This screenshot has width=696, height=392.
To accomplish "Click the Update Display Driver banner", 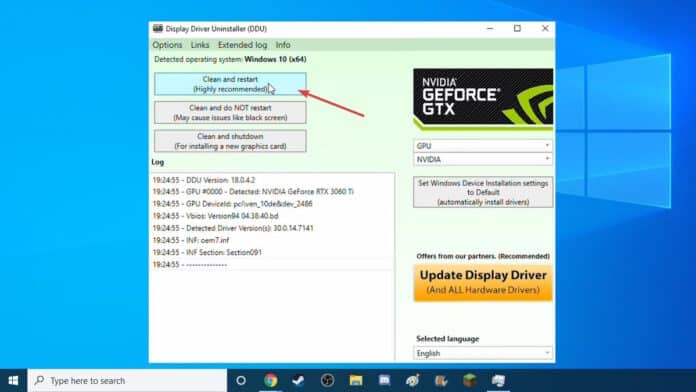I will pos(483,283).
